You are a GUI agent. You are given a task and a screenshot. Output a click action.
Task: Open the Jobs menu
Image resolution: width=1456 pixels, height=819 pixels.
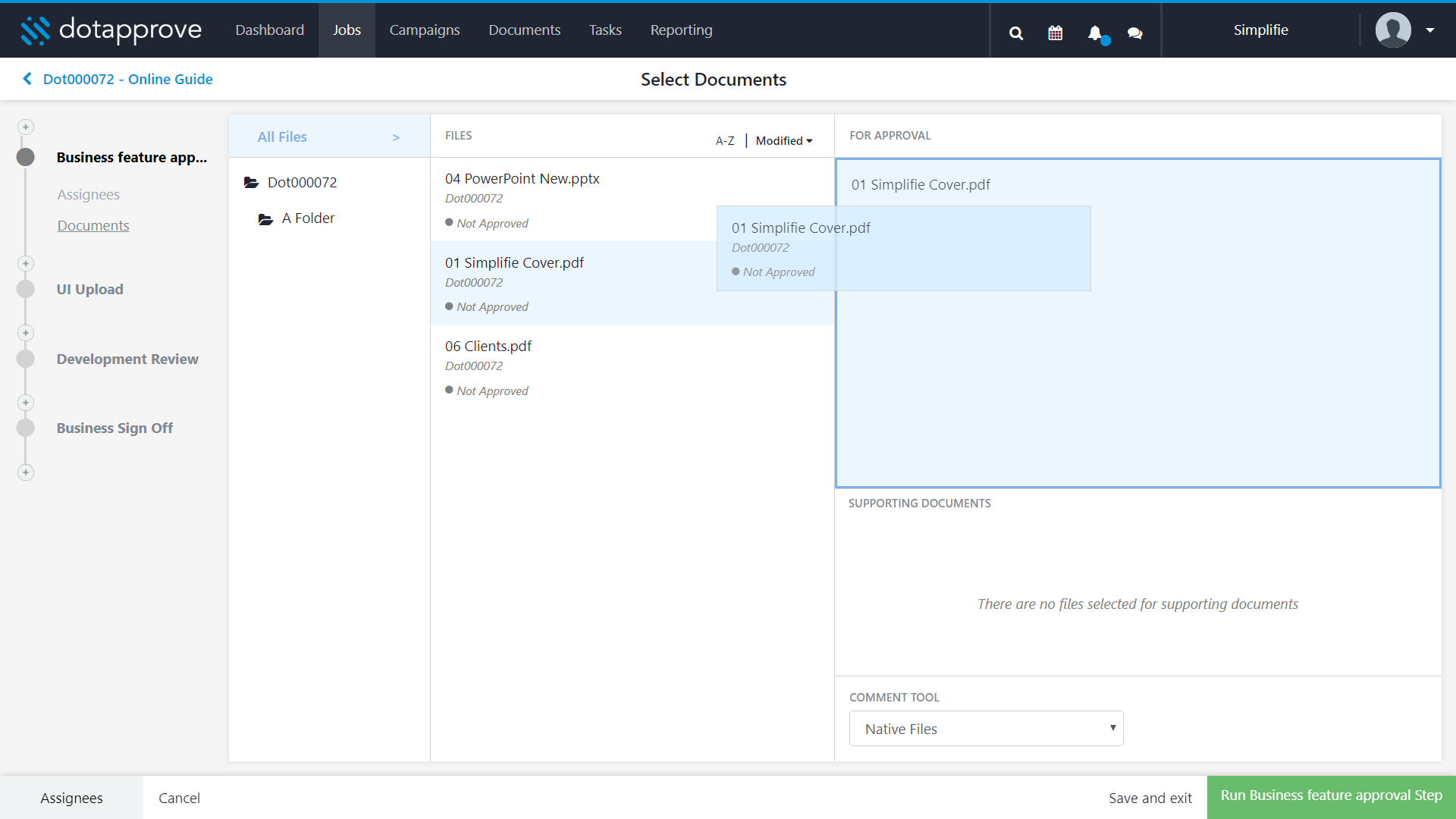coord(347,30)
